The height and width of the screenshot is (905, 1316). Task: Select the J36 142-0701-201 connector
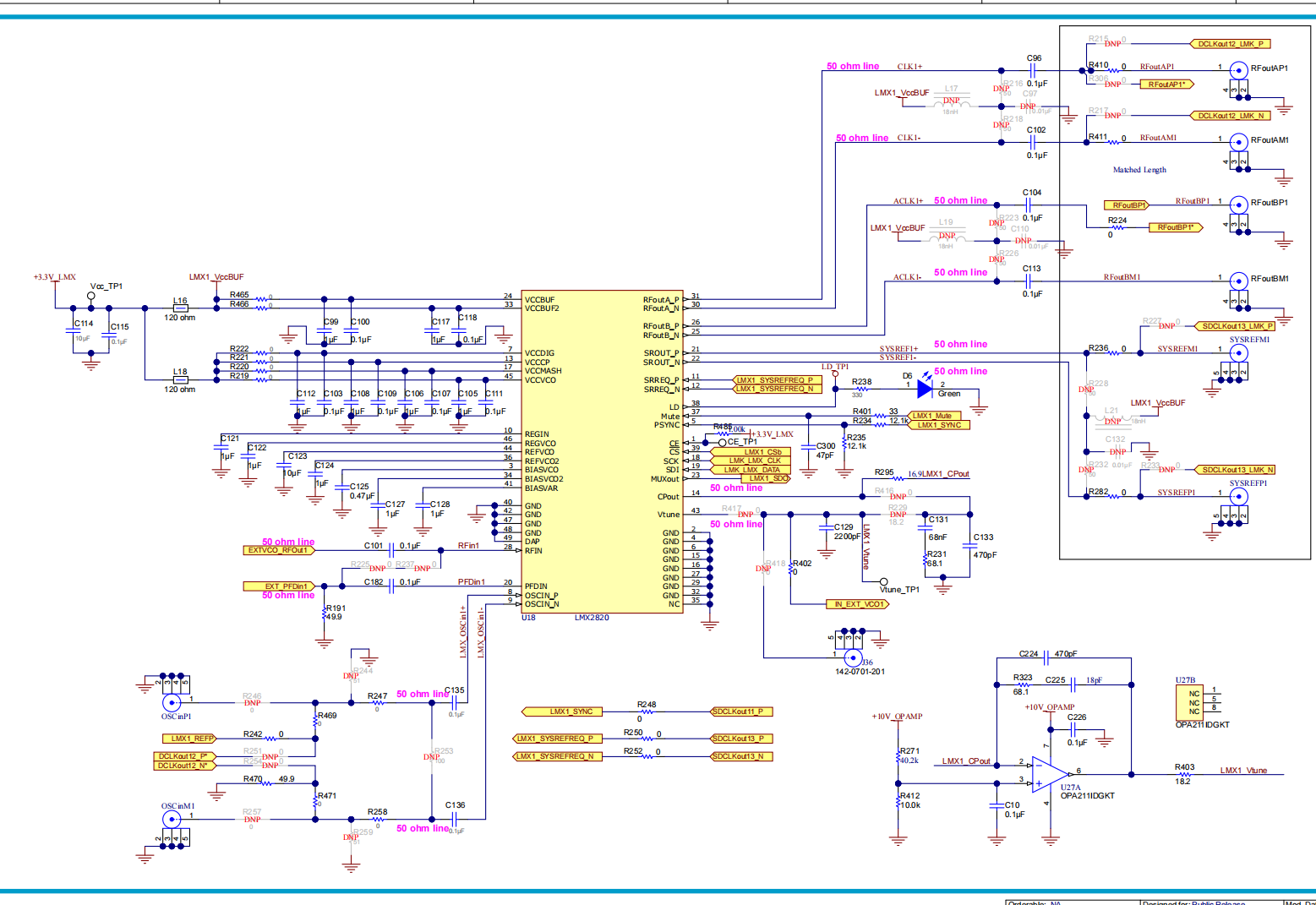854,657
